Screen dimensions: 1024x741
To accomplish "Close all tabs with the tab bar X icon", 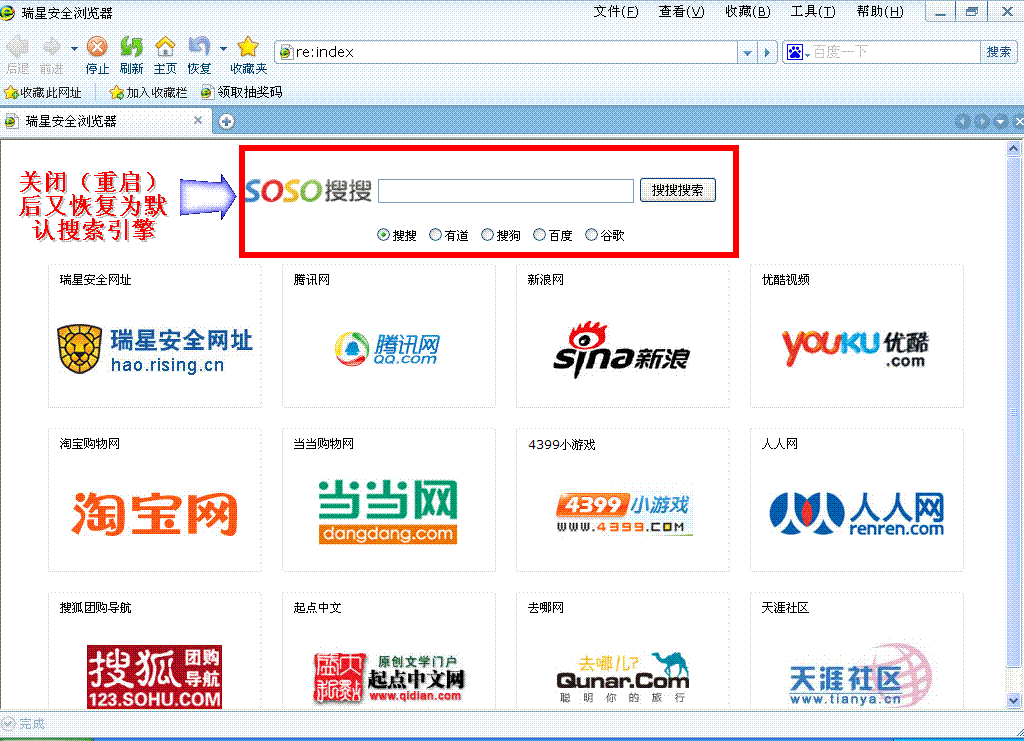I will click(x=1018, y=121).
